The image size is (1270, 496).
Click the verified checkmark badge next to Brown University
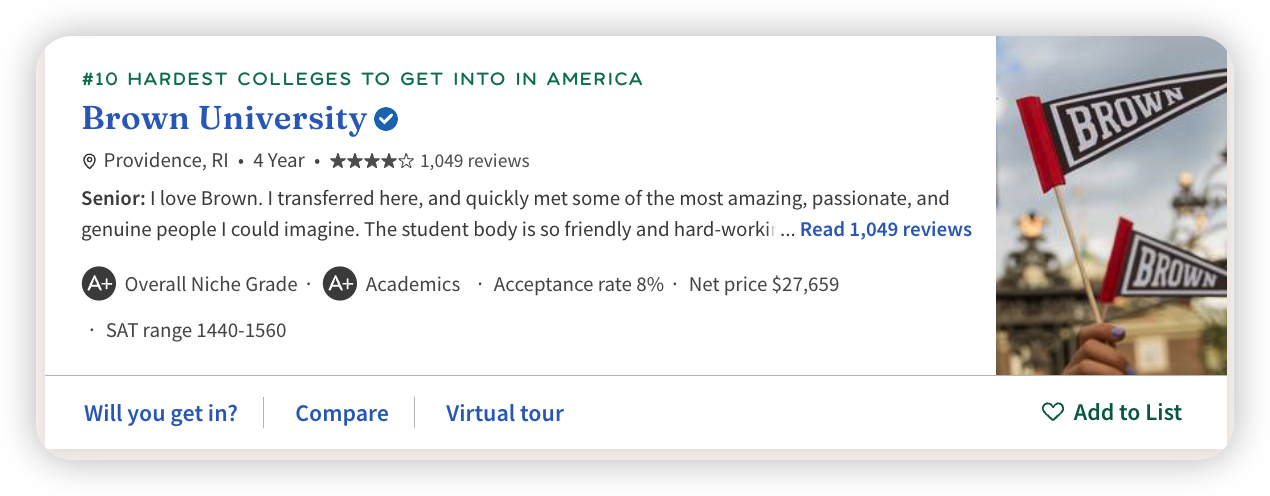click(386, 120)
